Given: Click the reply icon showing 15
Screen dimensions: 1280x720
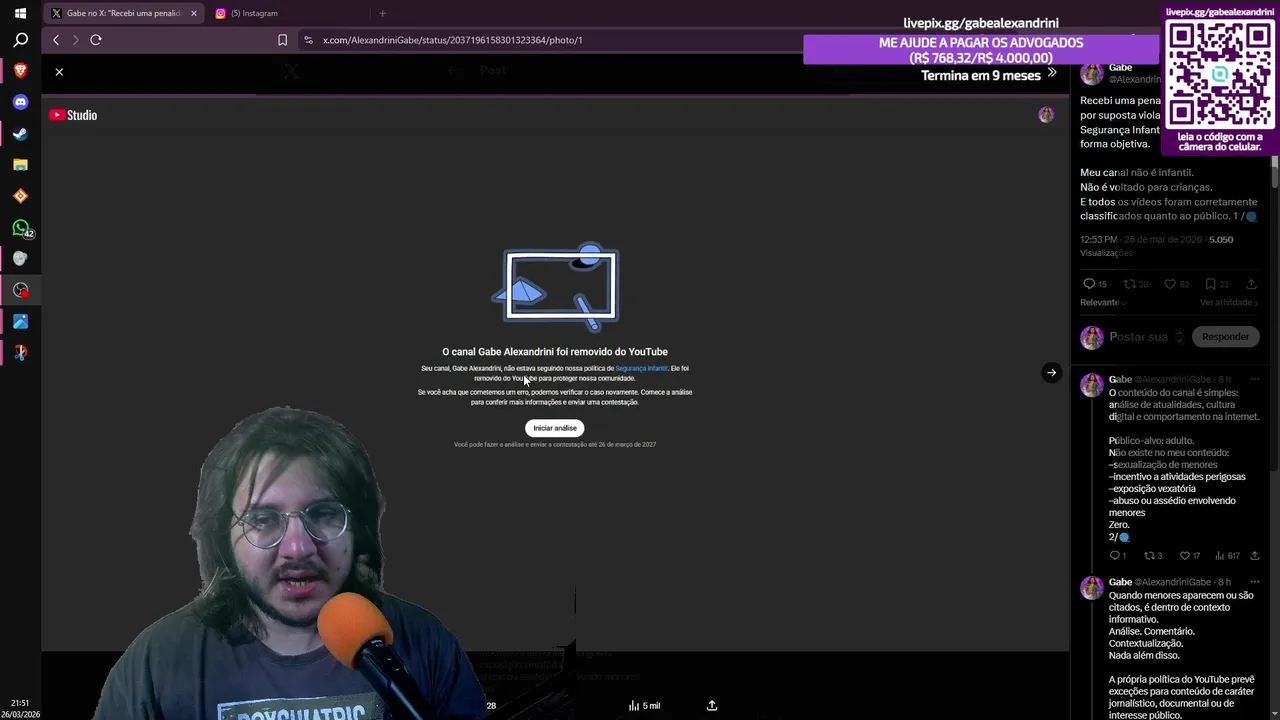Looking at the screenshot, I should pyautogui.click(x=1095, y=284).
